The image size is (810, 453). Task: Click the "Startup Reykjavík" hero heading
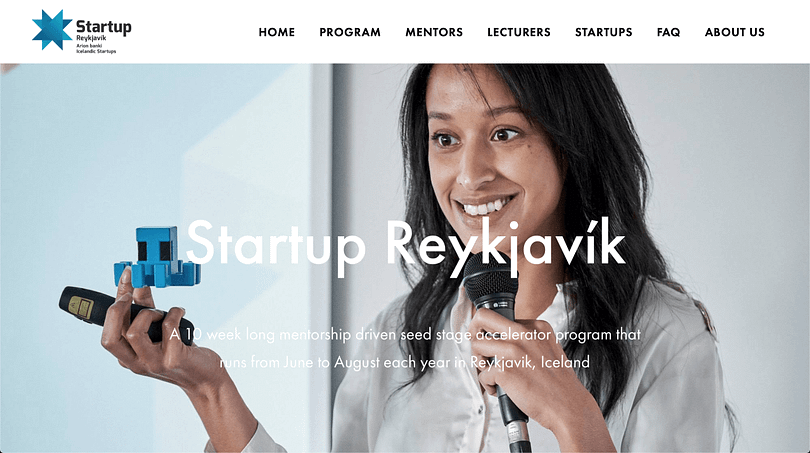(406, 245)
